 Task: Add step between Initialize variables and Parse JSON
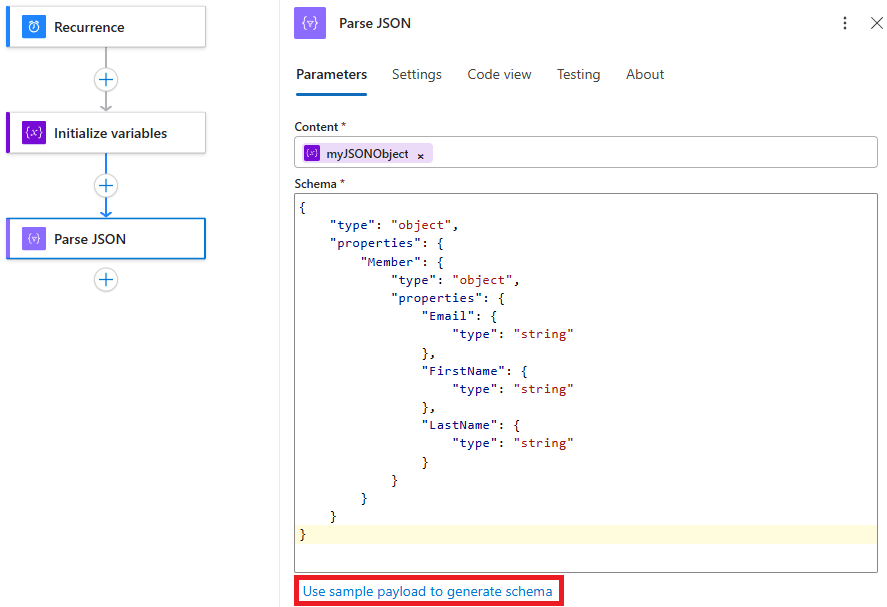pyautogui.click(x=106, y=186)
